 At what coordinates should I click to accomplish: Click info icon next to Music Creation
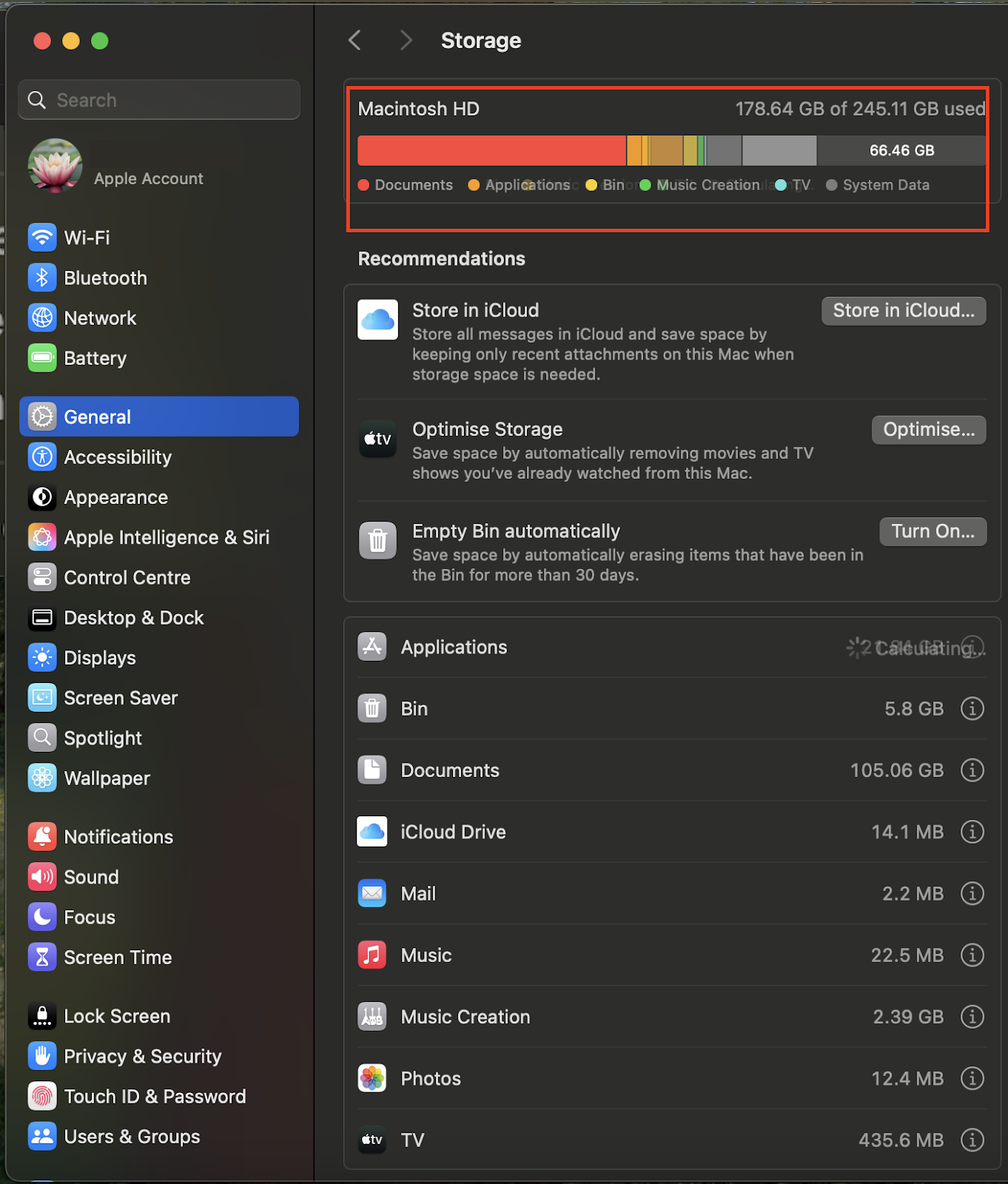coord(972,1017)
